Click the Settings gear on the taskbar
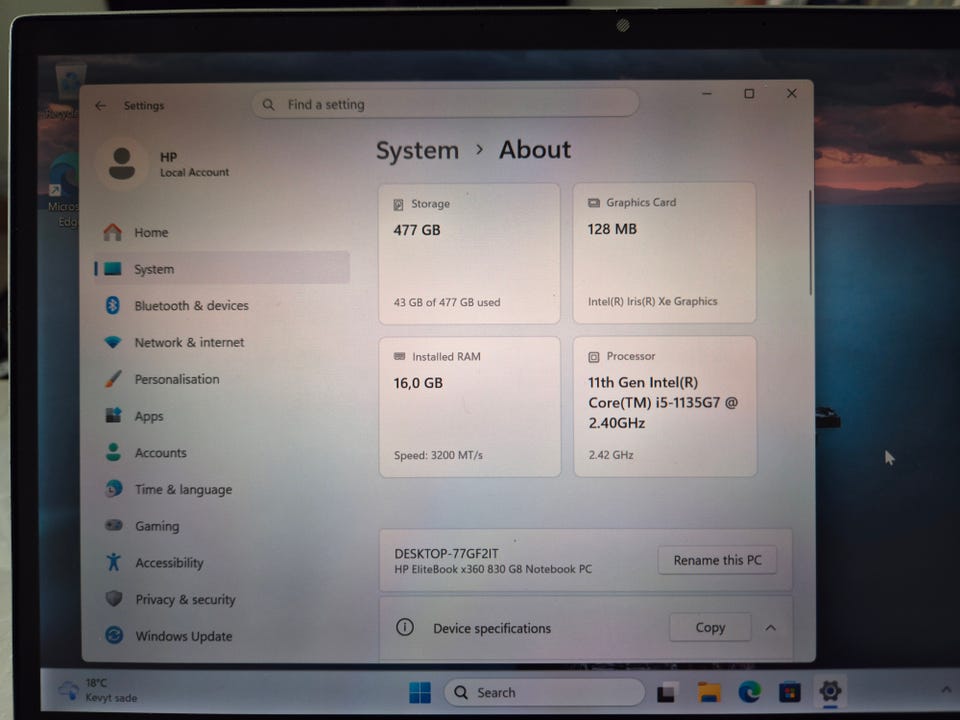Image resolution: width=960 pixels, height=720 pixels. click(x=830, y=691)
